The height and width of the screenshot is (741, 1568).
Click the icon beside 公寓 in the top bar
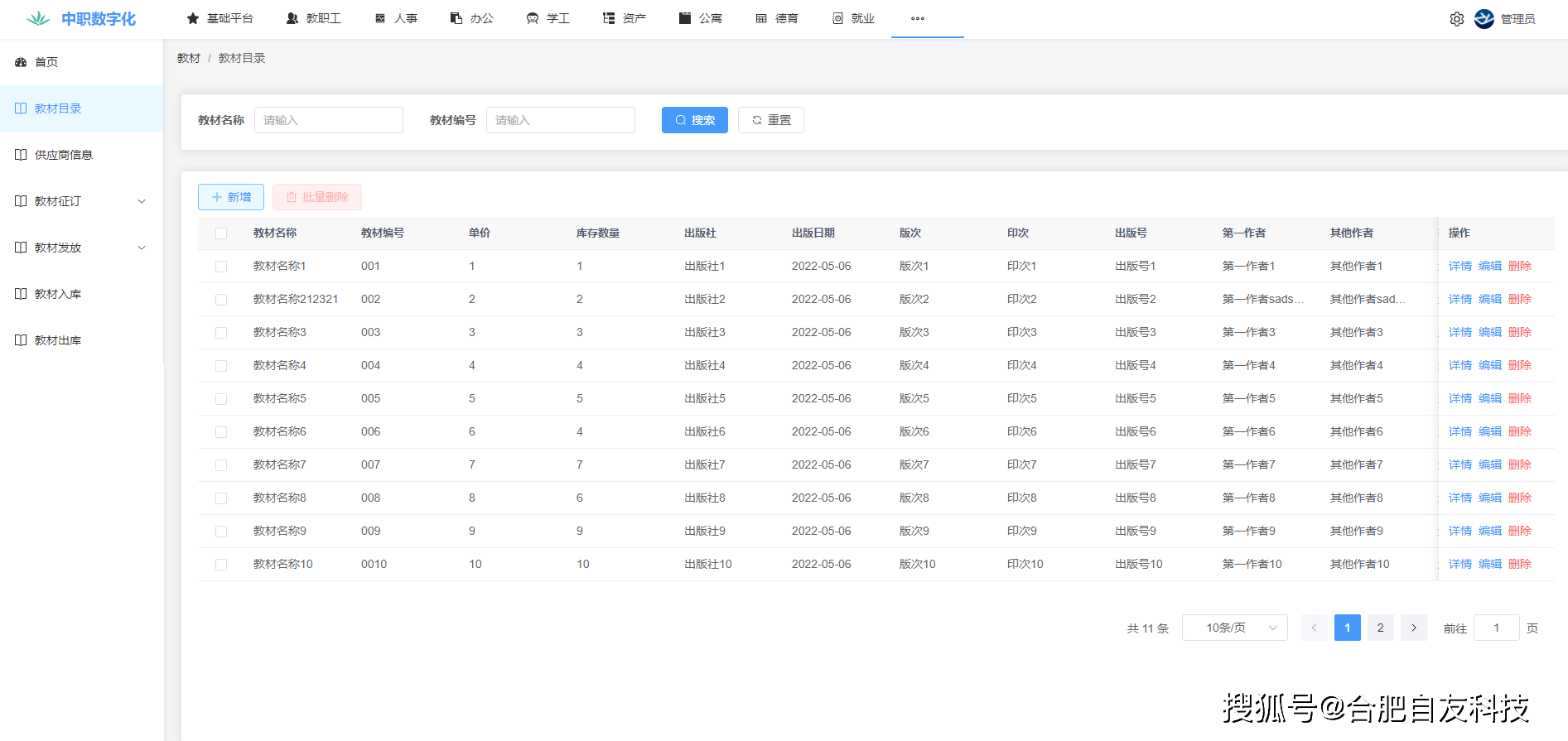click(x=685, y=18)
